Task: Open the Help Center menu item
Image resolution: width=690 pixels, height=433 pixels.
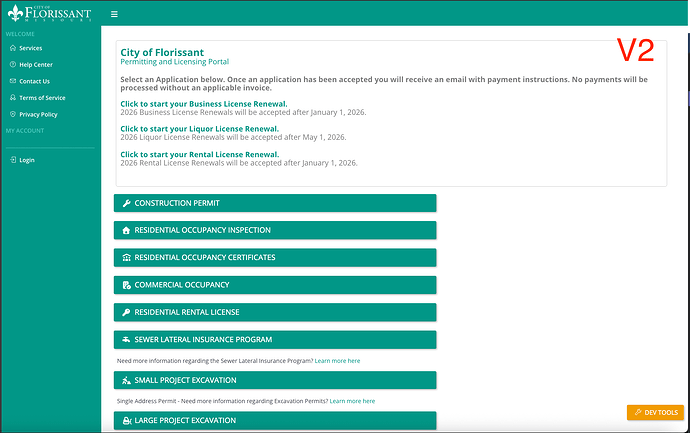Action: click(36, 65)
